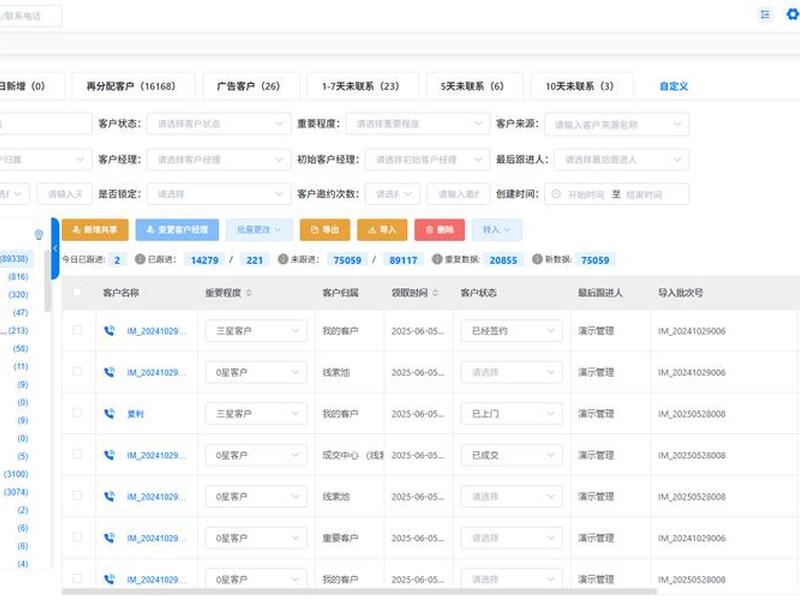This screenshot has height=600, width=800.
Task: Click the info icon next to 新数据
Action: pyautogui.click(x=537, y=259)
